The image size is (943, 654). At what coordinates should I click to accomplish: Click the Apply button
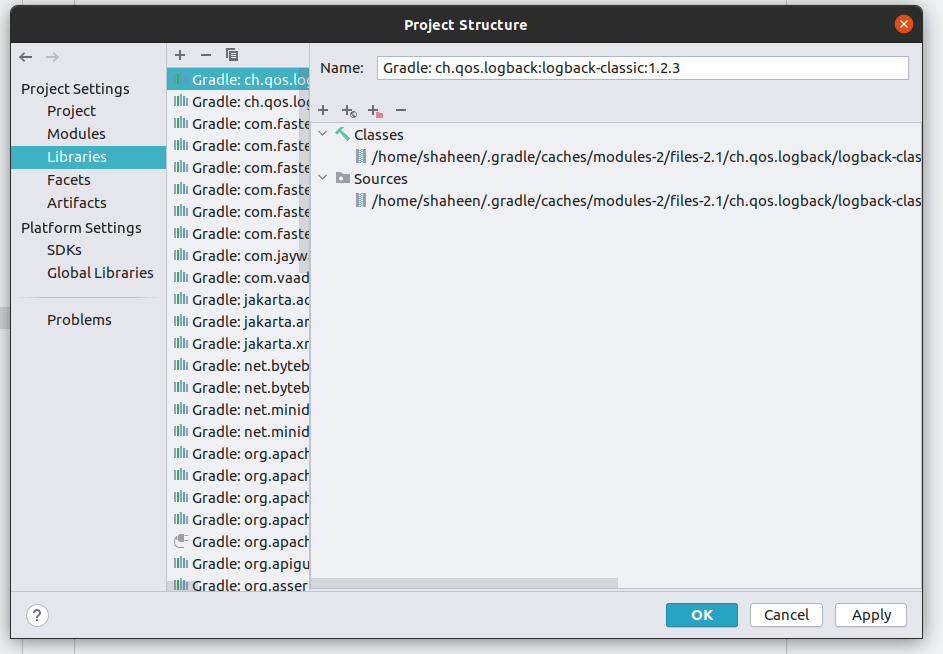[x=871, y=615]
